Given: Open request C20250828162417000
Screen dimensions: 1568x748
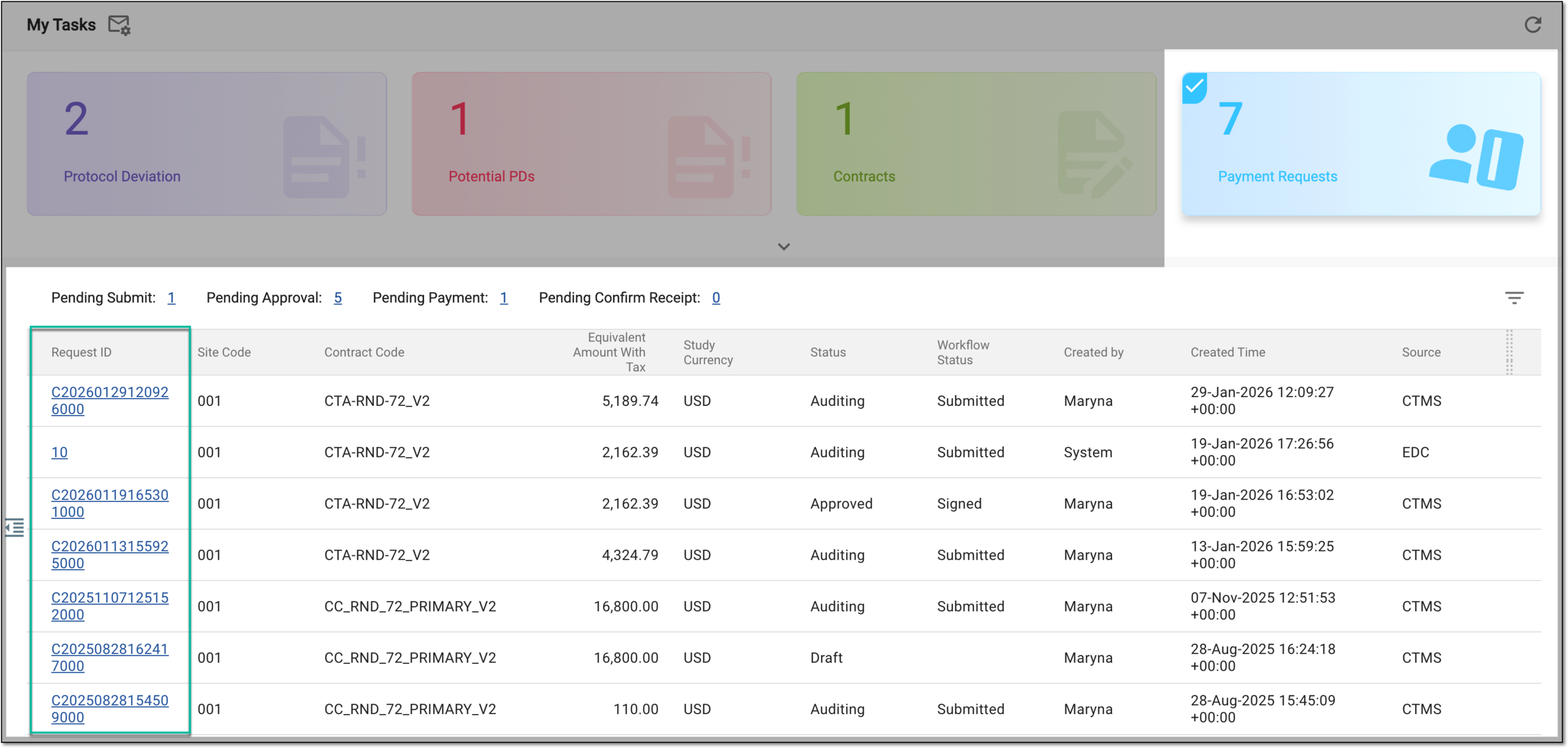Looking at the screenshot, I should 110,658.
